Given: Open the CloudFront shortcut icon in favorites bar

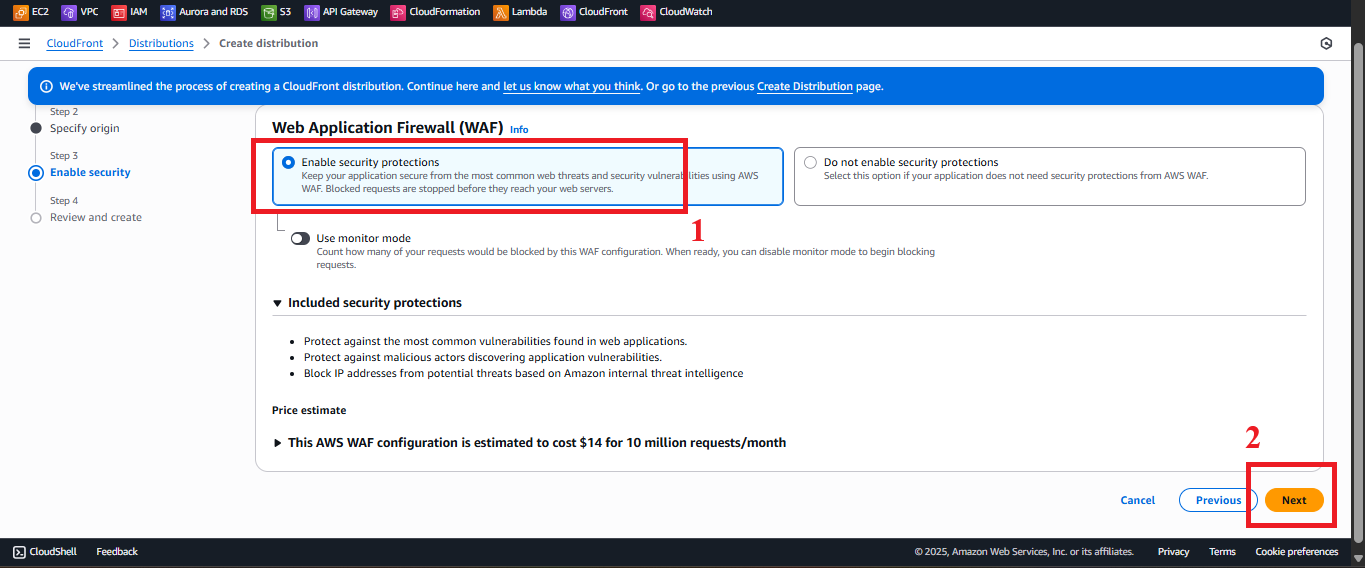Looking at the screenshot, I should point(567,12).
